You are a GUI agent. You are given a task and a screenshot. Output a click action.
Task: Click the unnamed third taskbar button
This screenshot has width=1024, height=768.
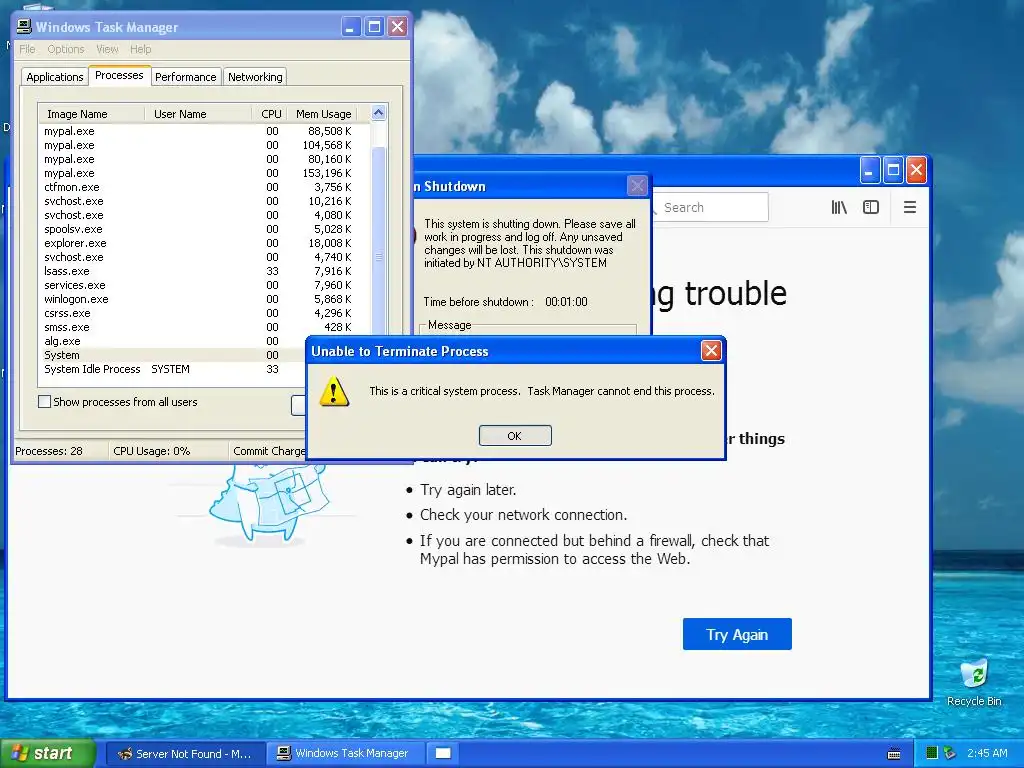point(443,754)
